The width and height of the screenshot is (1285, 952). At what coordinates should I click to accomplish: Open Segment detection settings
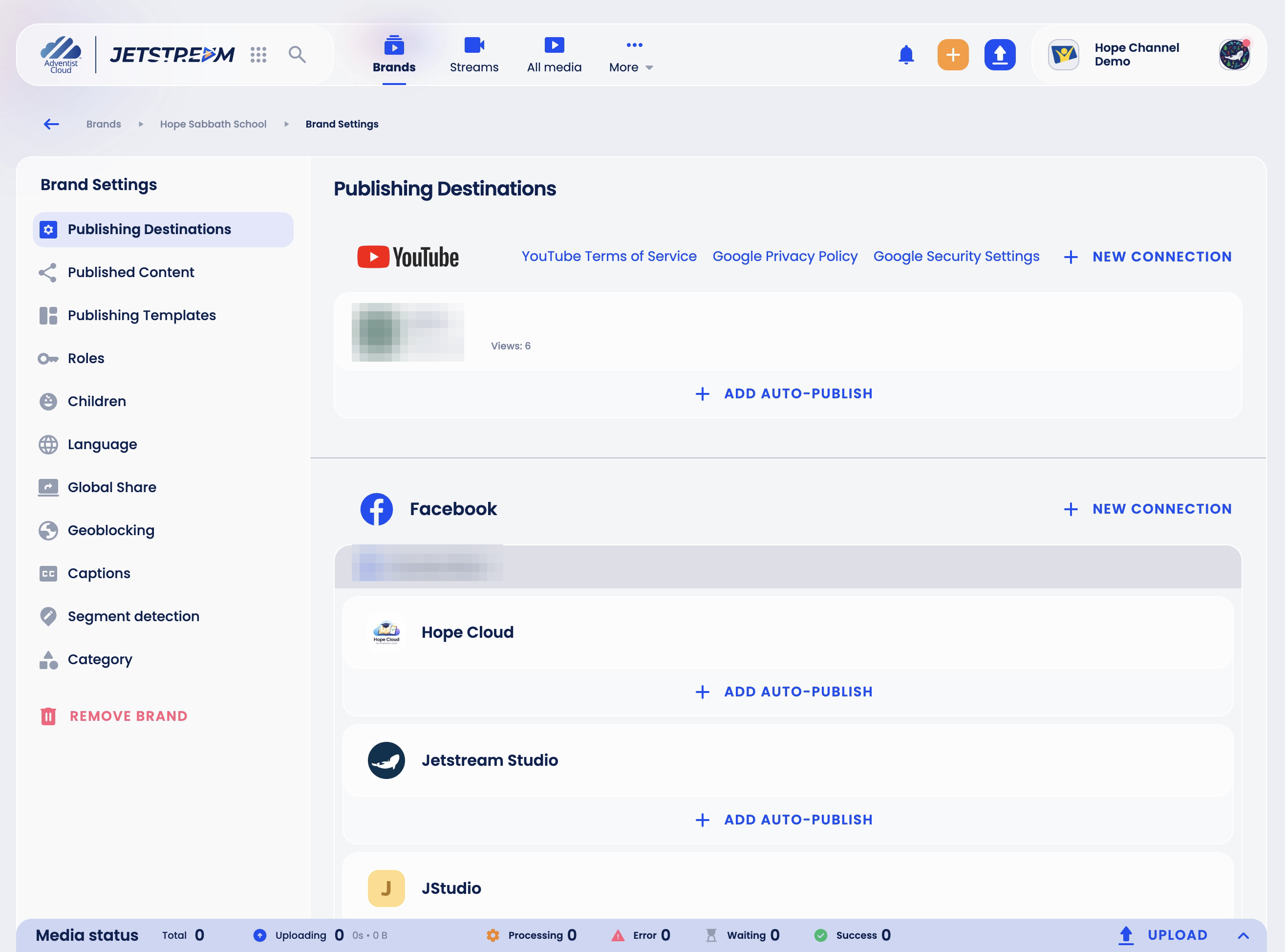pos(163,617)
